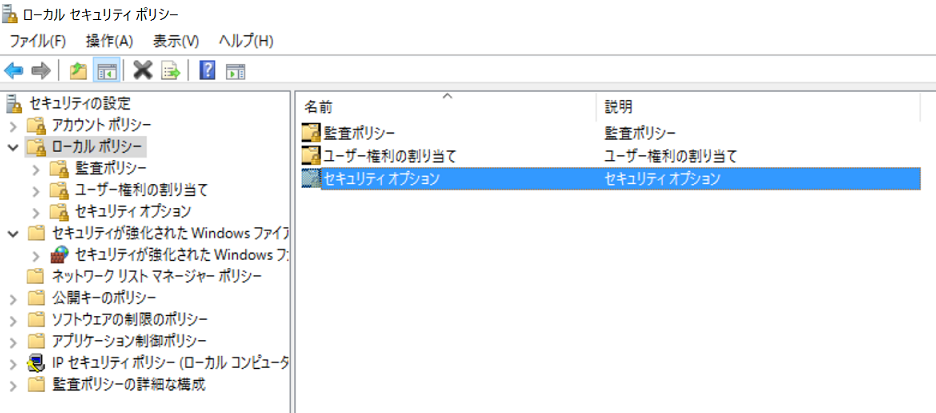Click the tree's 監査ポリシー folder icon
The image size is (936, 413).
(x=60, y=168)
